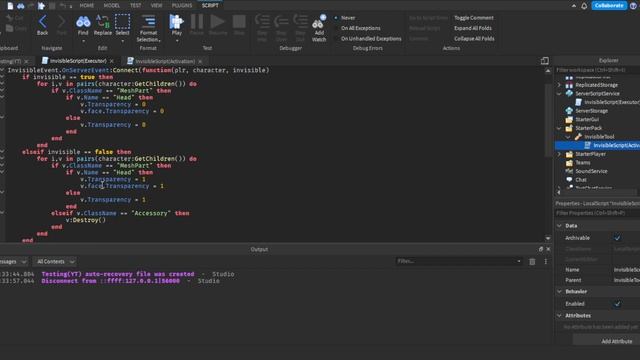The width and height of the screenshot is (640, 360).
Task: Open the Replace tool
Action: [x=102, y=24]
